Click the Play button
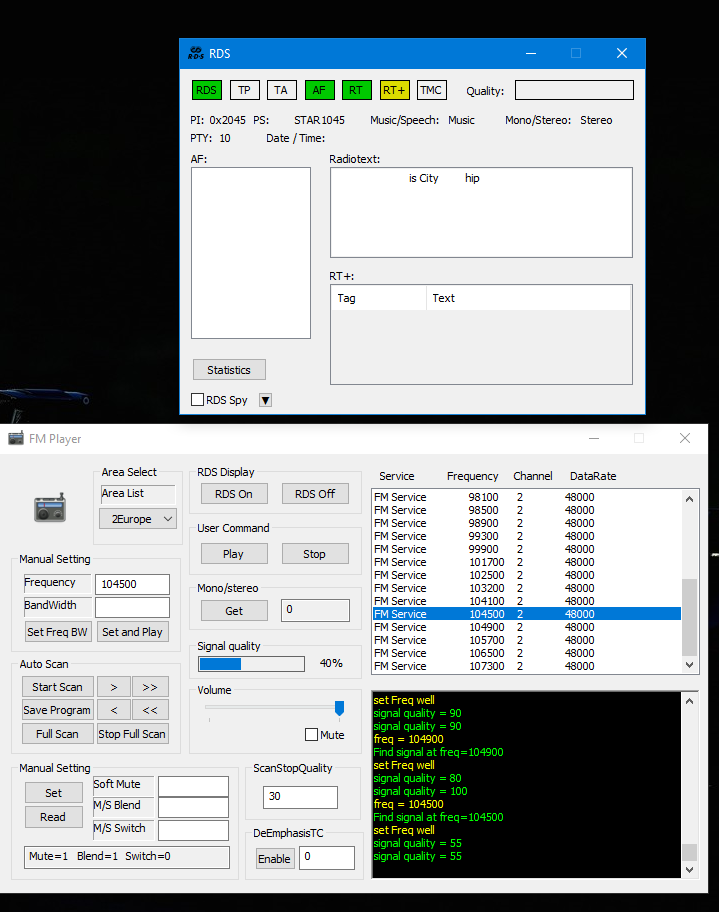The height and width of the screenshot is (912, 719). [x=233, y=554]
